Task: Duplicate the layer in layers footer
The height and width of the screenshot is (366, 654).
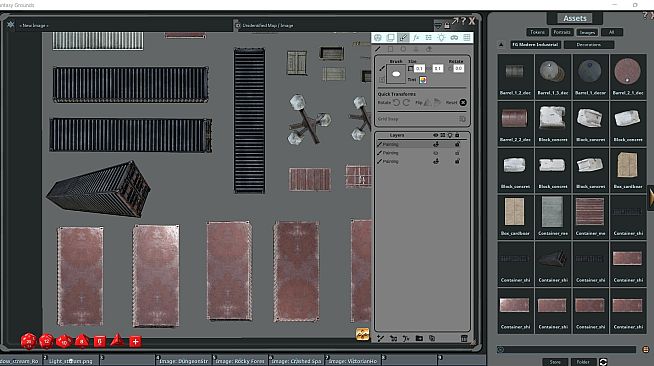Action: (432, 338)
